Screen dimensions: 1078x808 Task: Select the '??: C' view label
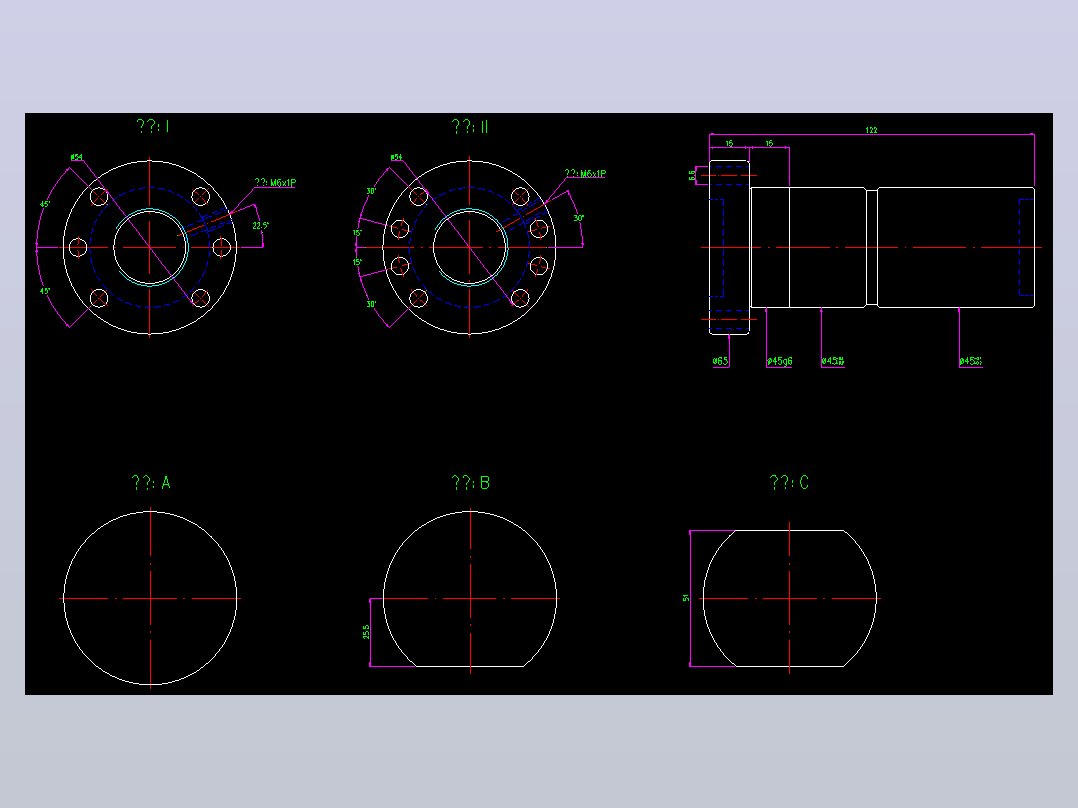789,483
